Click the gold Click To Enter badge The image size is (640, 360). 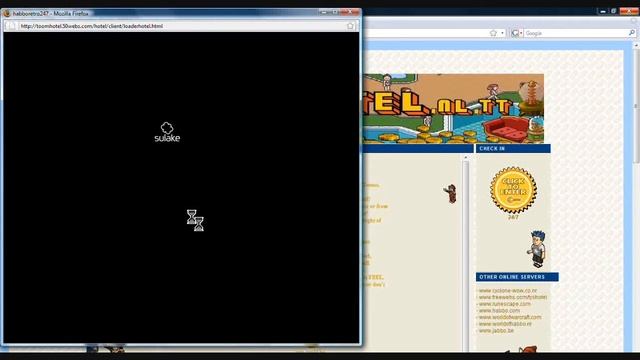(513, 190)
